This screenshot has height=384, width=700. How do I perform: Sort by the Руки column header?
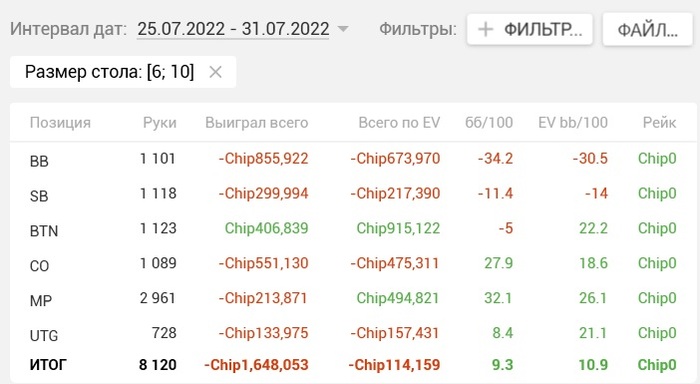coord(160,122)
